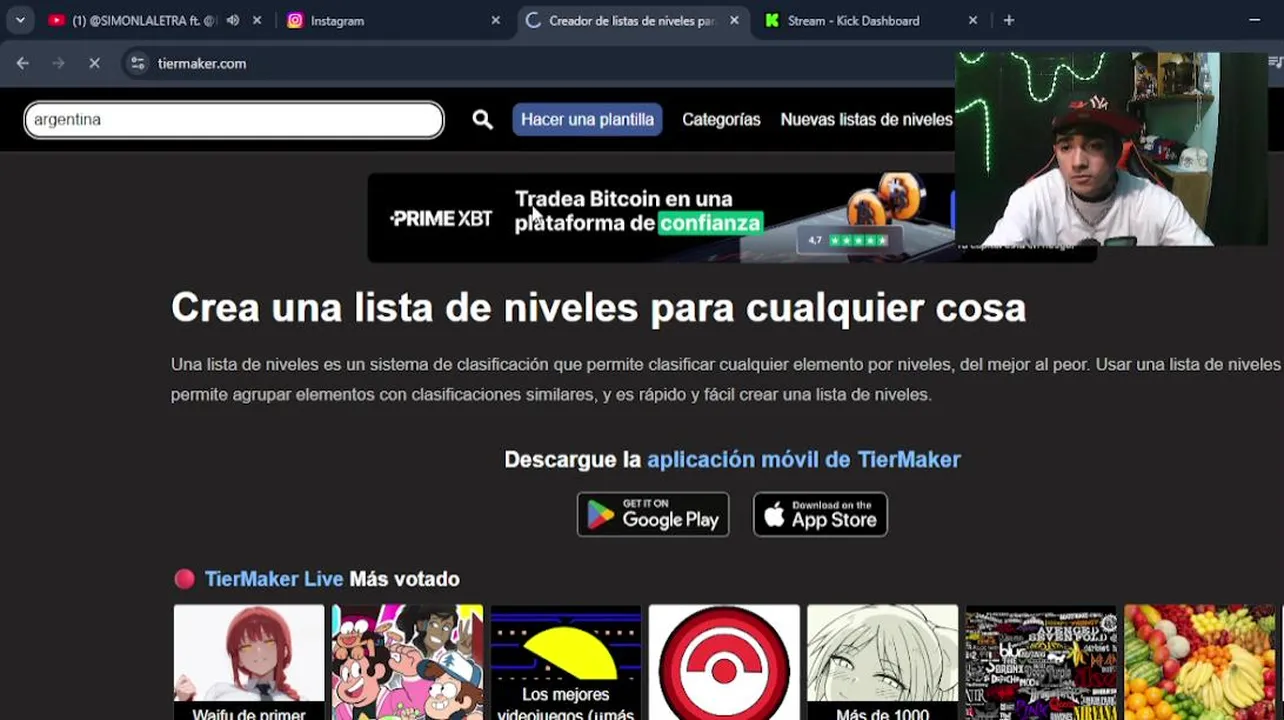Minimize the browser window
Image resolution: width=1284 pixels, height=720 pixels.
[x=1255, y=20]
